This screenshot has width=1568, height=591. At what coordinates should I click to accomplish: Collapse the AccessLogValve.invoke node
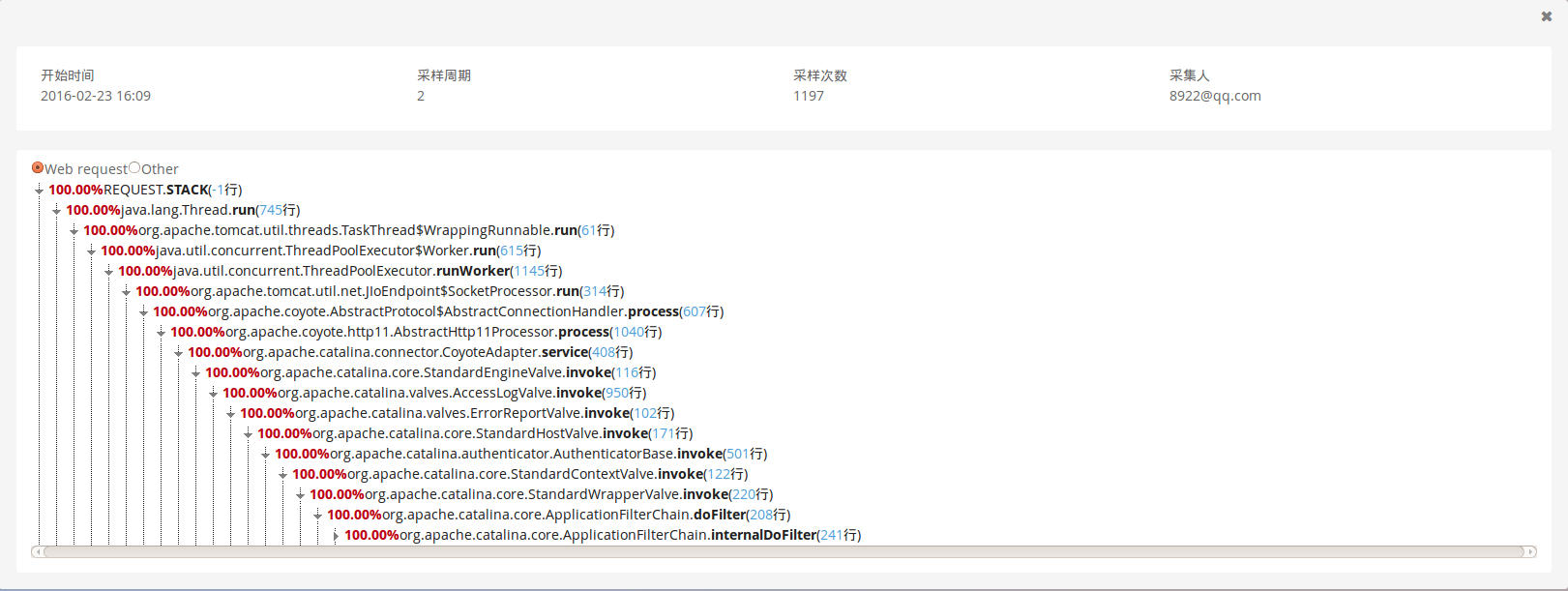point(213,394)
